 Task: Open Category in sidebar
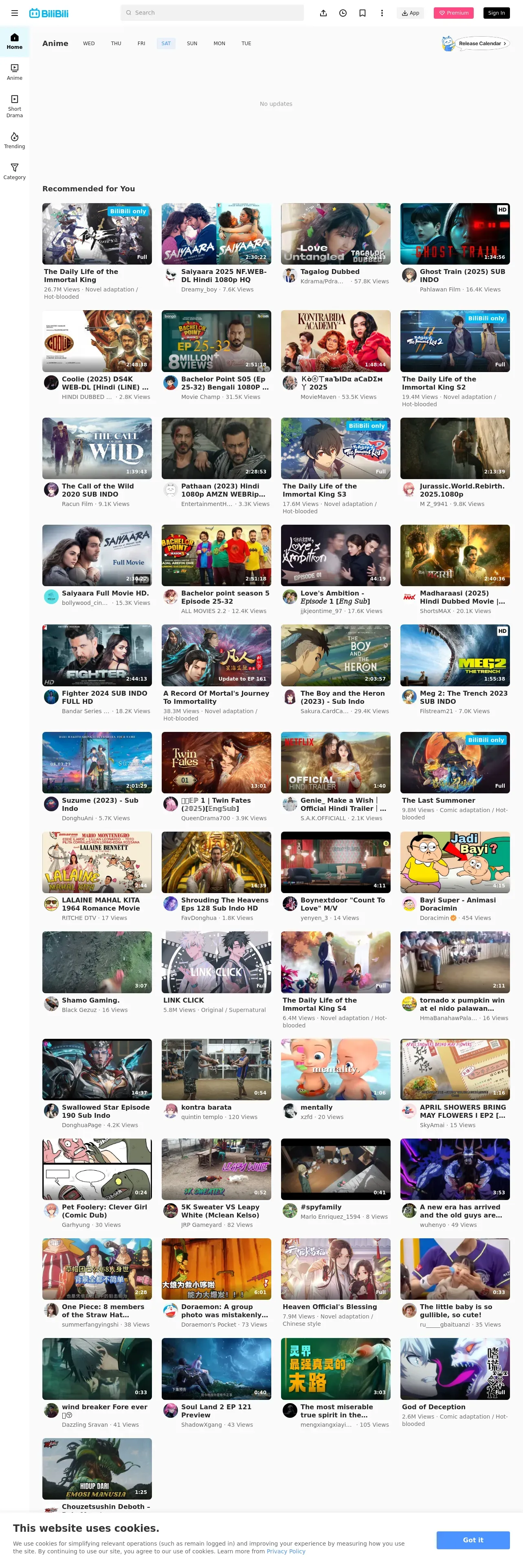point(15,172)
